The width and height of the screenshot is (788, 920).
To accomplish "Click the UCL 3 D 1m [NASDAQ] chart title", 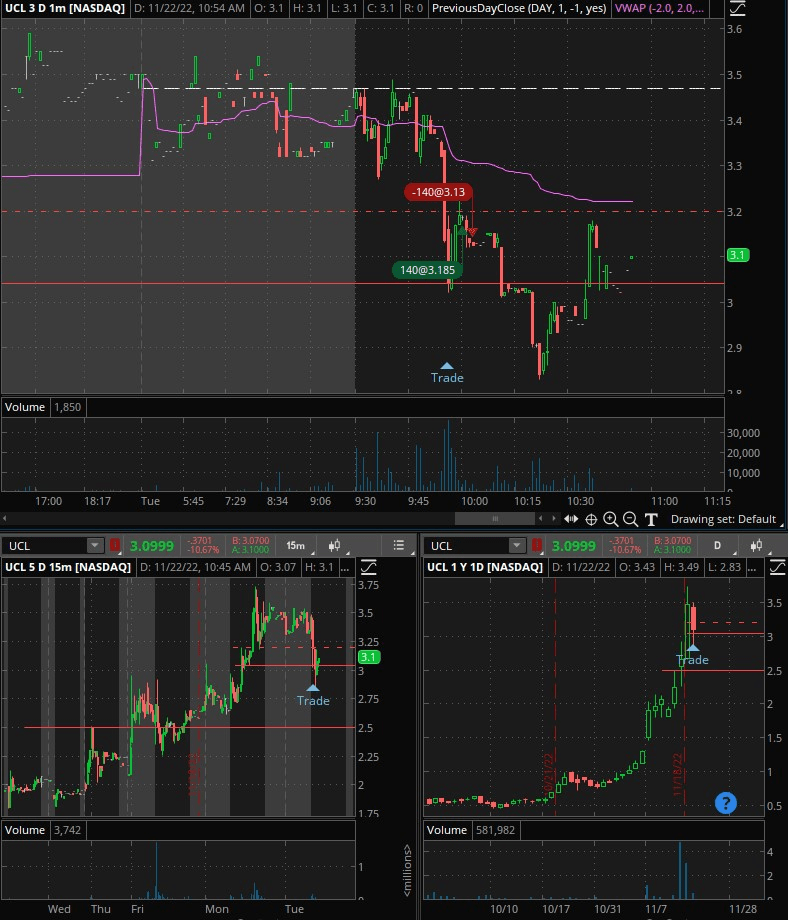I will (x=65, y=8).
